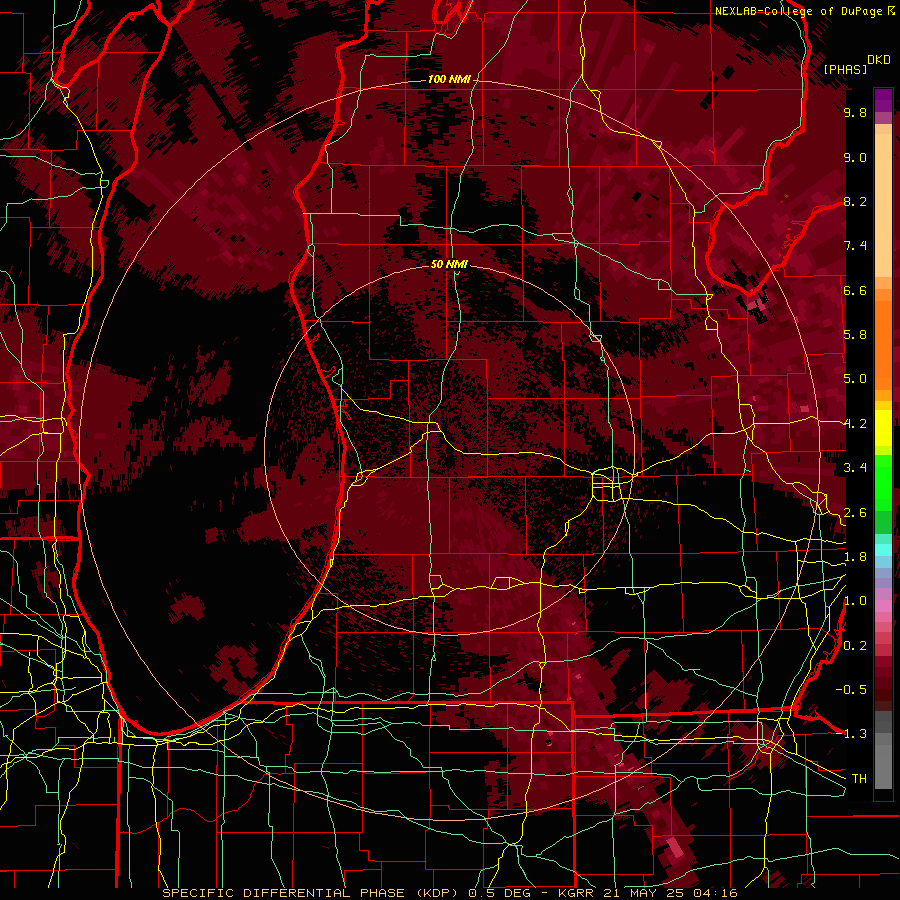Click the -0.5 scale value
Image resolution: width=900 pixels, height=900 pixels.
click(x=851, y=689)
